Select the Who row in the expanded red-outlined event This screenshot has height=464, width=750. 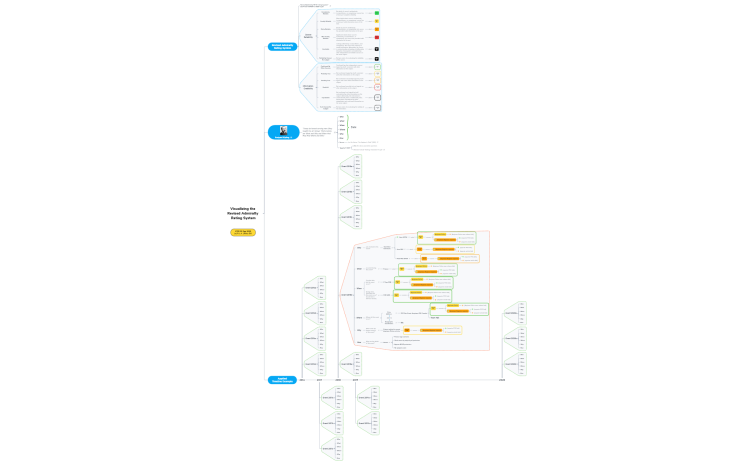pyautogui.click(x=359, y=248)
